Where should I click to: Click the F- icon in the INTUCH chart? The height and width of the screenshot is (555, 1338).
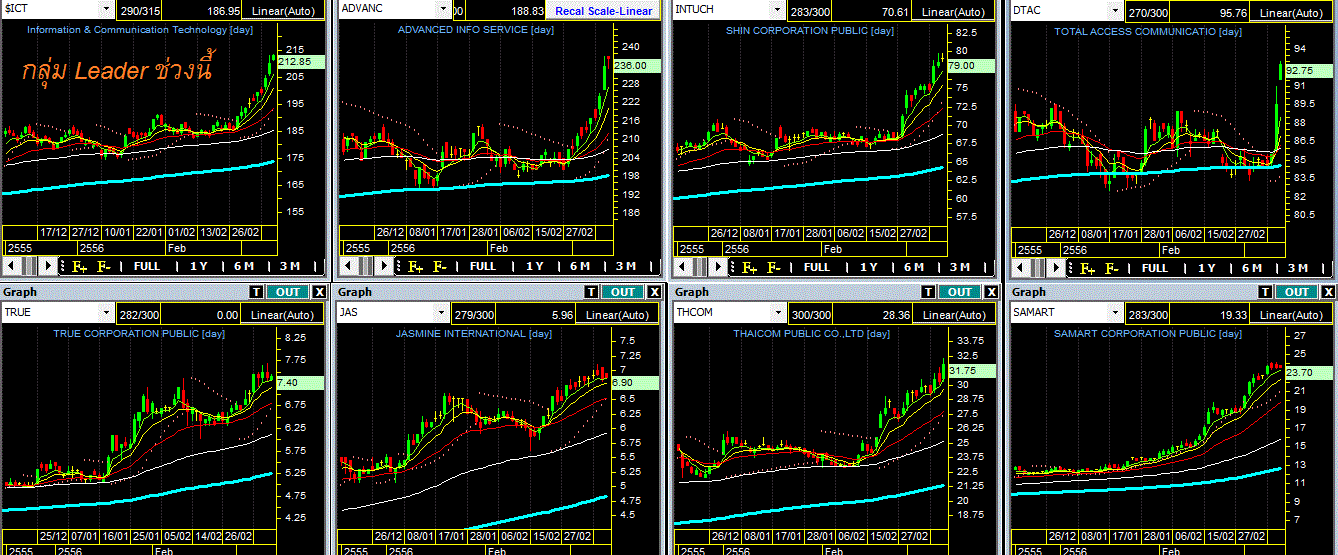(x=773, y=267)
